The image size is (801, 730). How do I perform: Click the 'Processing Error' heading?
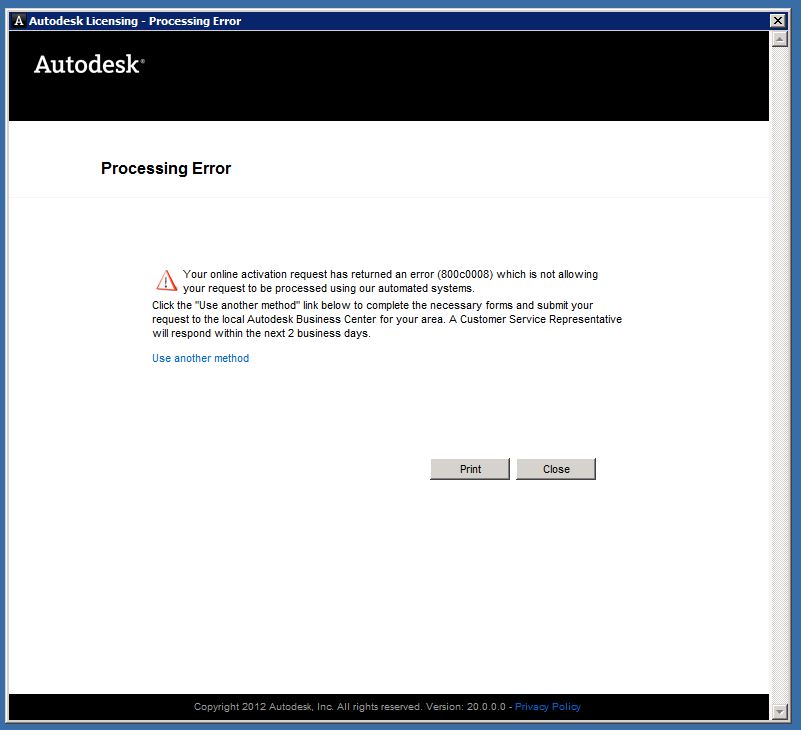click(x=166, y=168)
